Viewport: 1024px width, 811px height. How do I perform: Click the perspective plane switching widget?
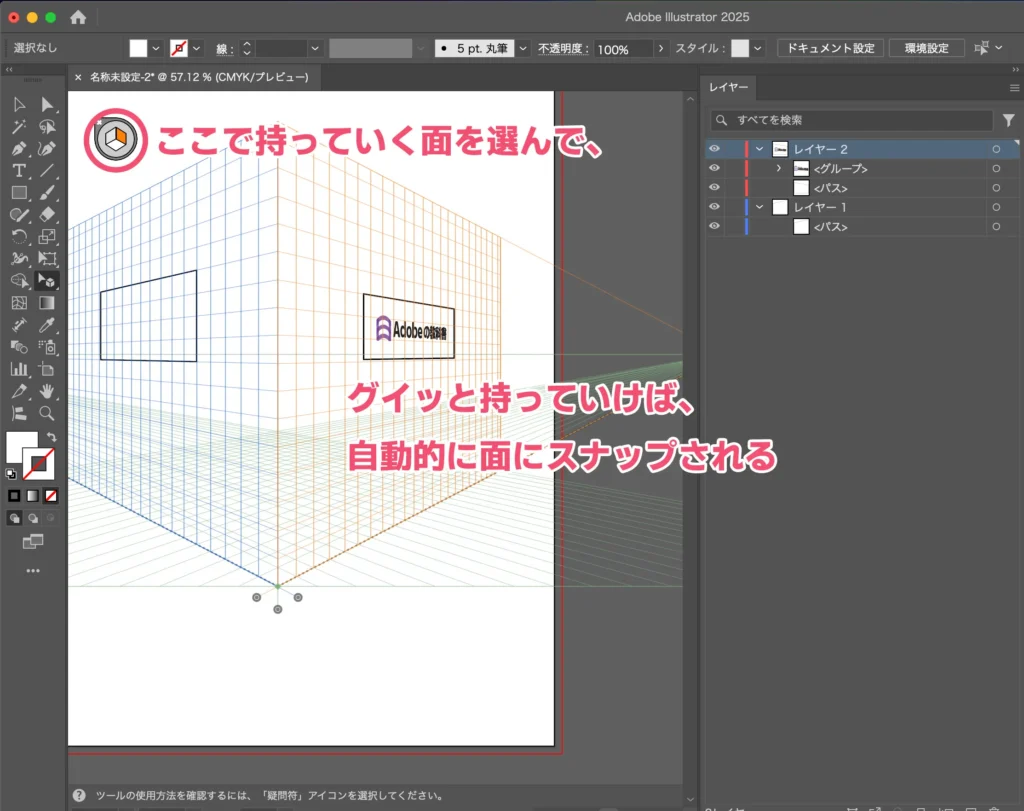[115, 140]
